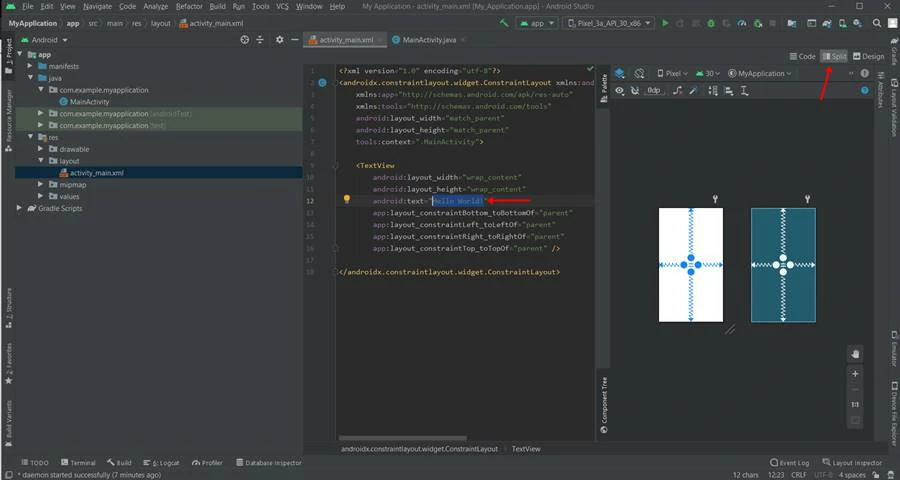Open project panel settings gear

click(280, 40)
